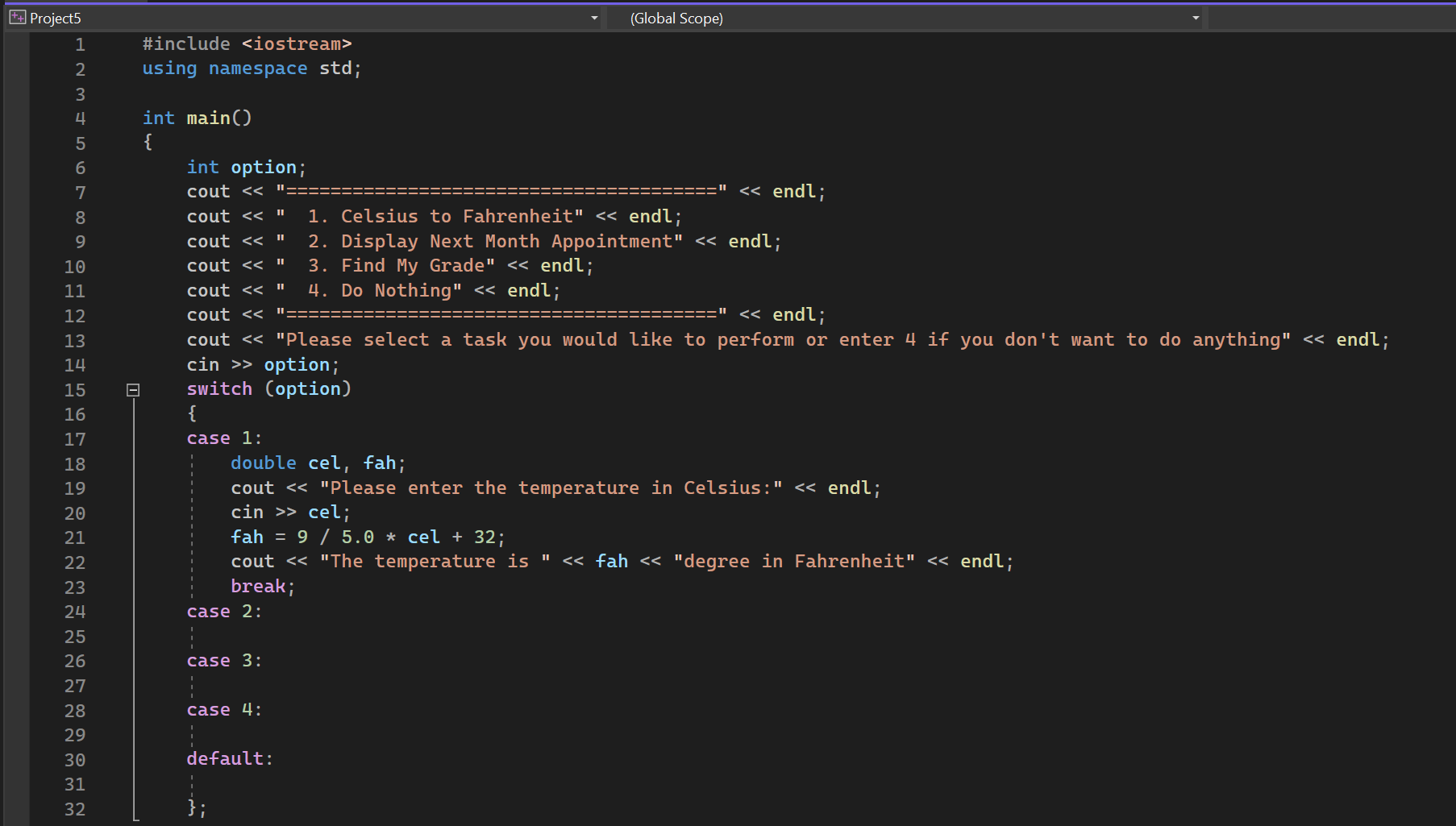Image resolution: width=1456 pixels, height=826 pixels.
Task: Click 'The temperature is' string on line 22
Action: tap(435, 562)
